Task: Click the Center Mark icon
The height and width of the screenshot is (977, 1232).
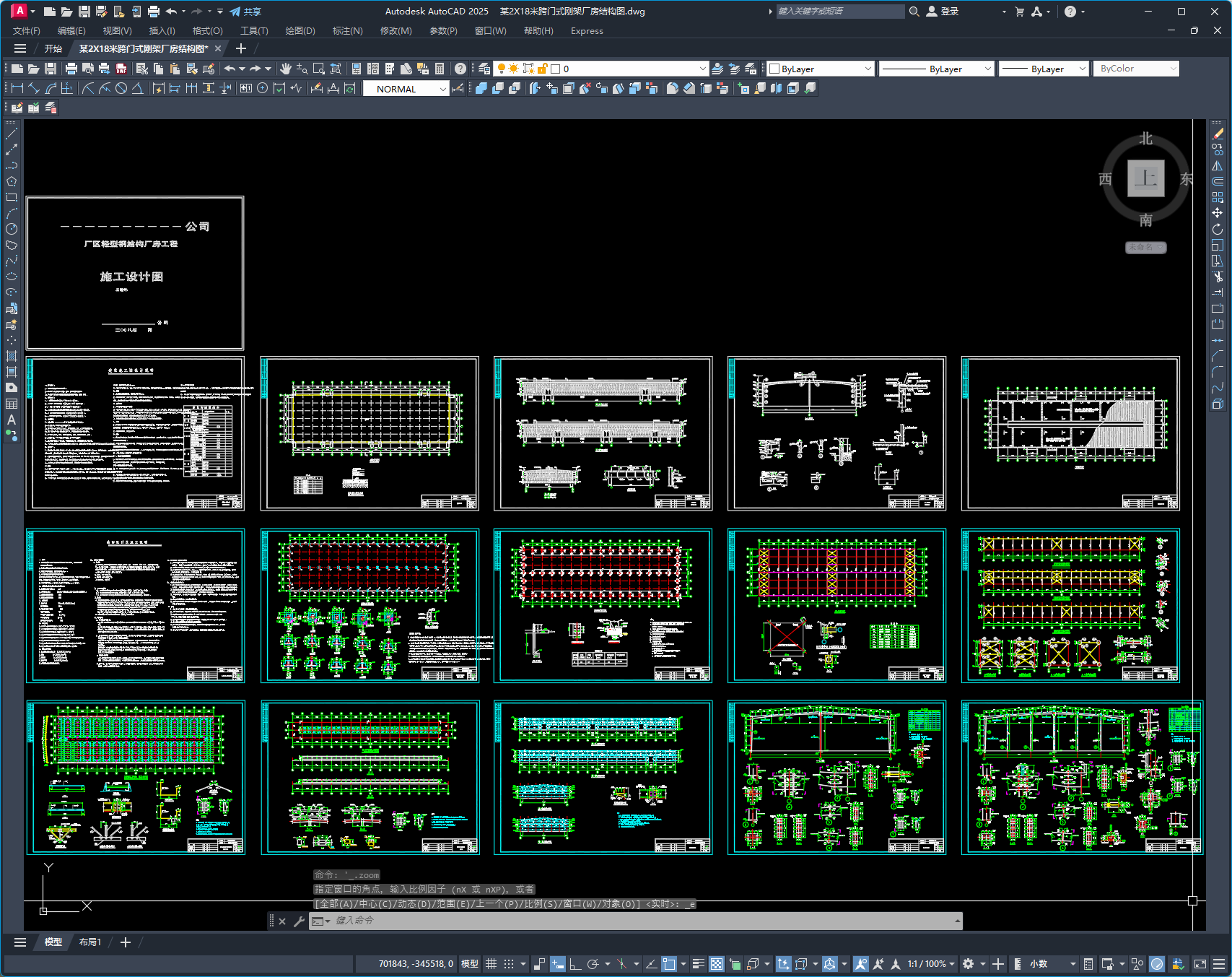Action: point(263,88)
